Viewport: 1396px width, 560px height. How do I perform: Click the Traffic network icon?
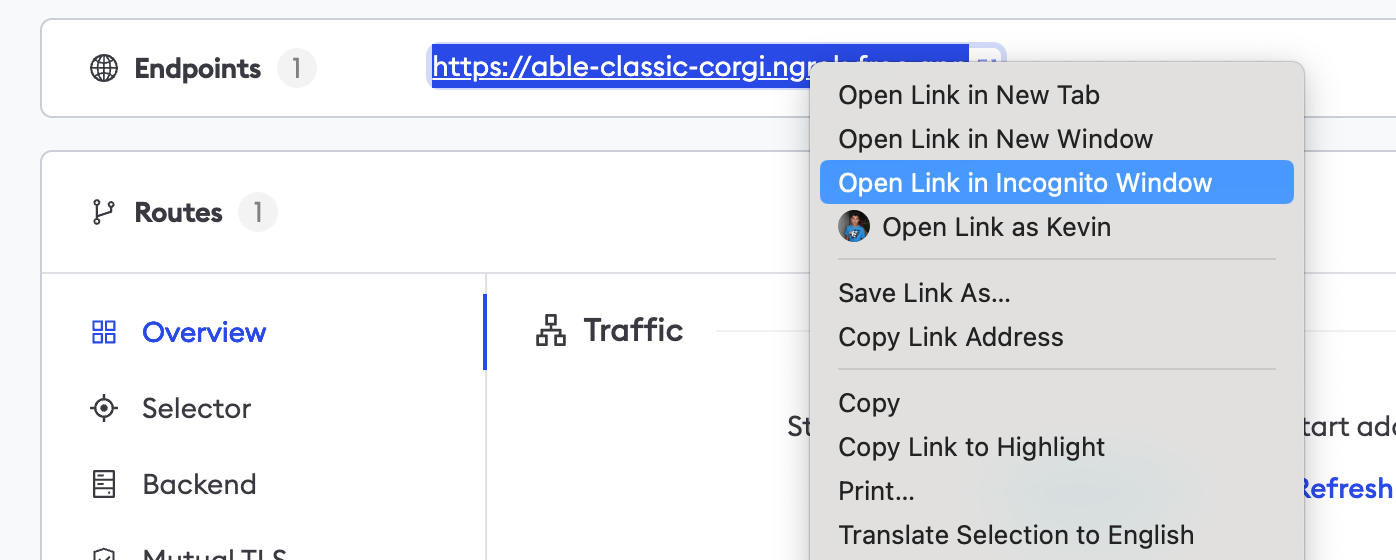(551, 330)
